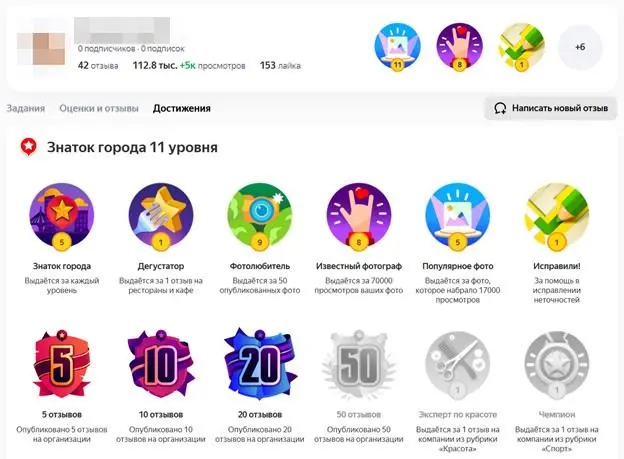The image size is (624, 459).
Task: Open the Оценки и отзывы tab
Action: (x=99, y=108)
